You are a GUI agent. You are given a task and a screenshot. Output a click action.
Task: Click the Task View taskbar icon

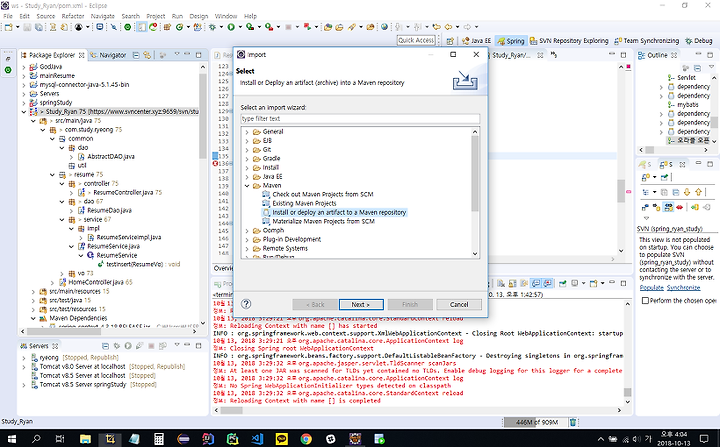click(x=60, y=438)
